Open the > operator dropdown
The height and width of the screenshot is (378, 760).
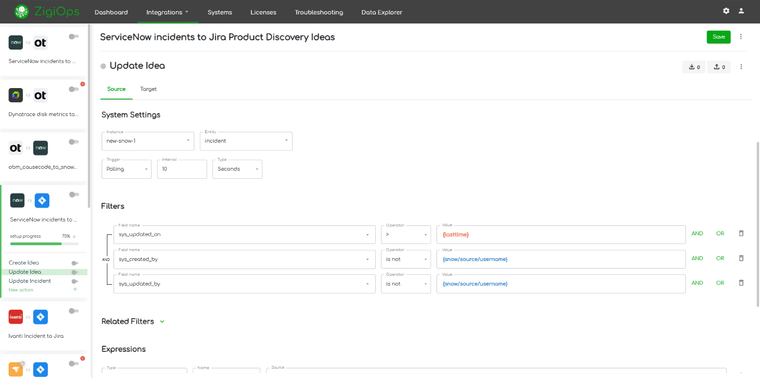406,235
